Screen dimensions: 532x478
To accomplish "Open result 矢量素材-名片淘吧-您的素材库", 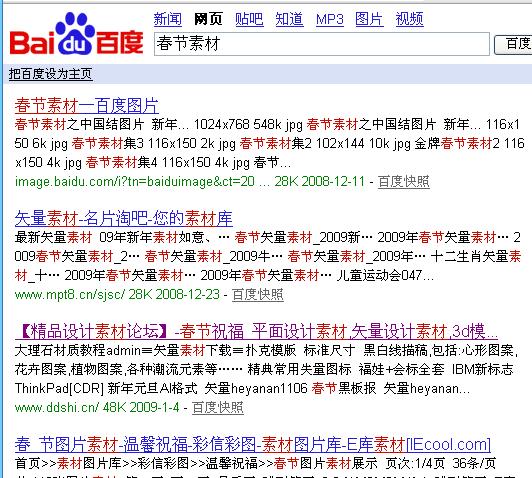I will (124, 218).
